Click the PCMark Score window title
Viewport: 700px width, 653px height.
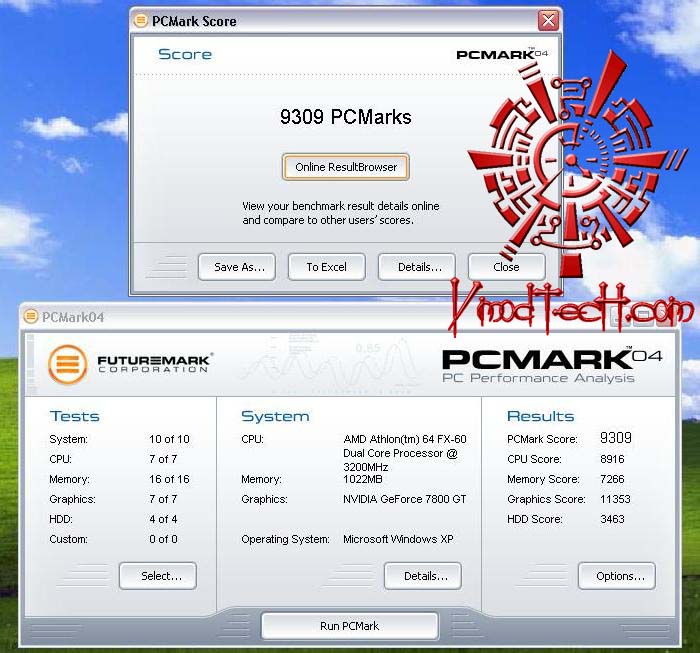194,21
